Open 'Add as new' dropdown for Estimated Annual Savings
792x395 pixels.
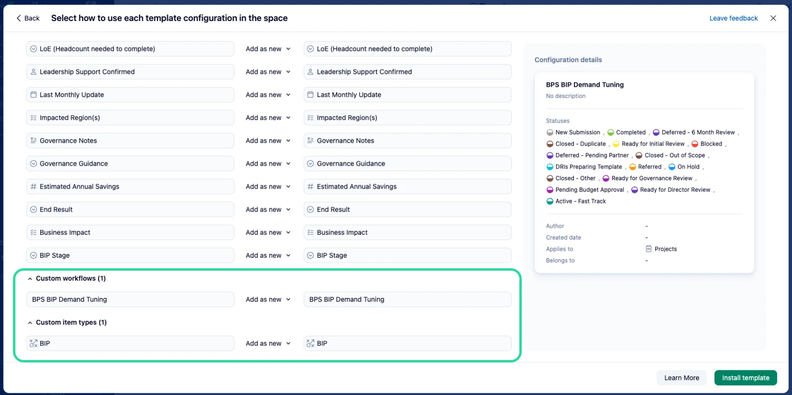point(268,186)
